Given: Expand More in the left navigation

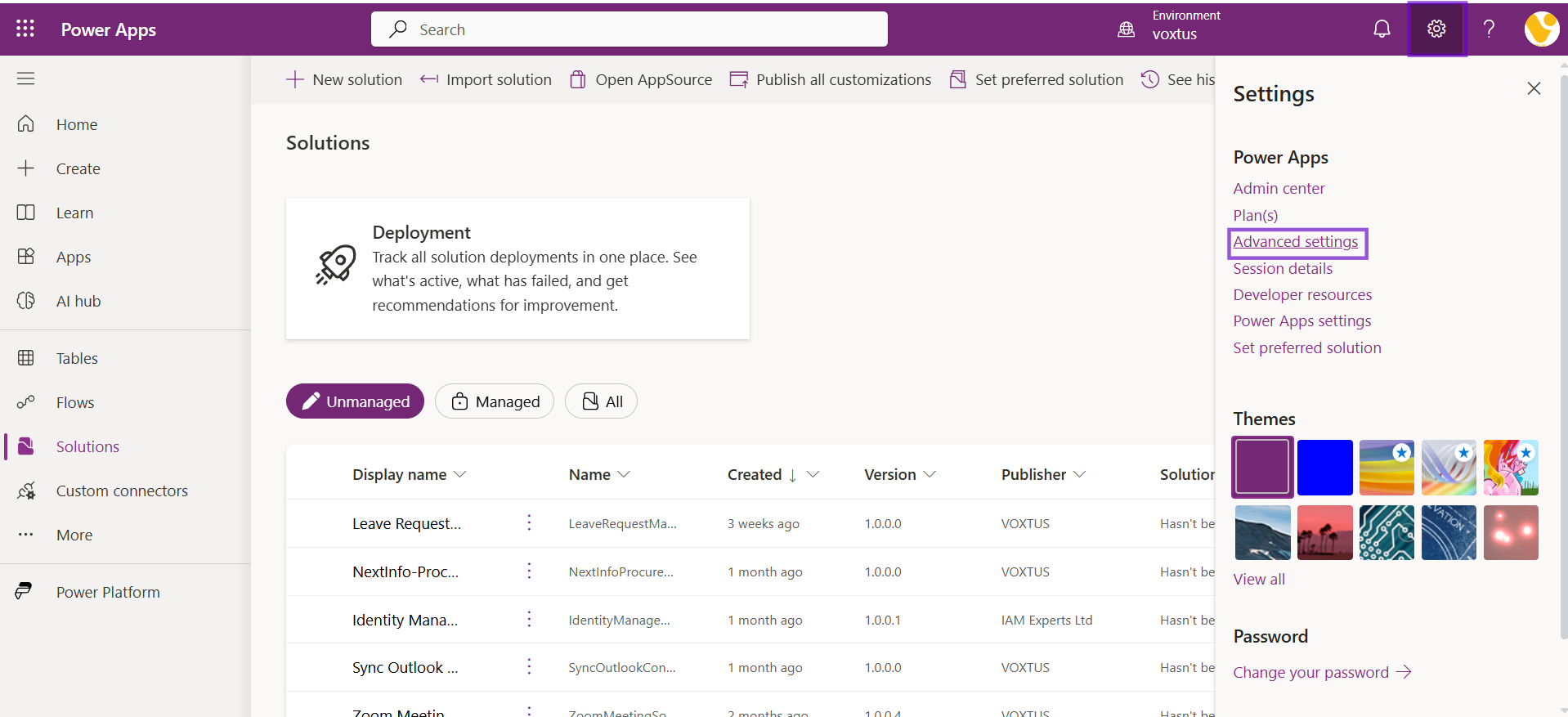Looking at the screenshot, I should (74, 535).
